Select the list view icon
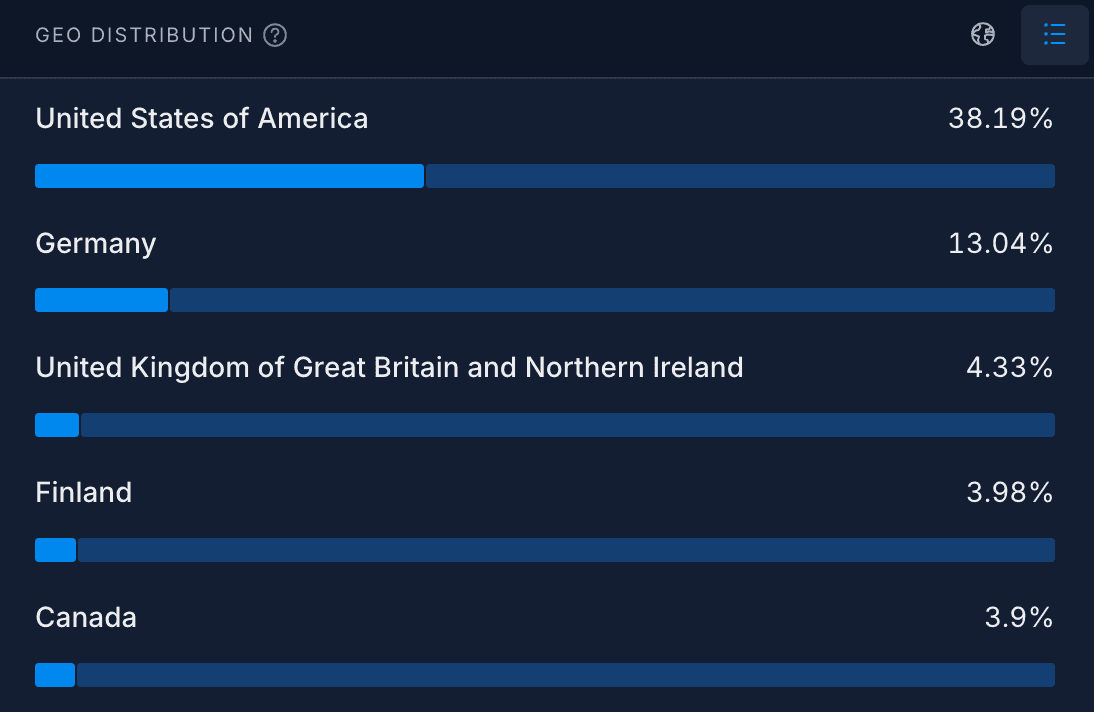Screen dimensions: 1094x712 (1054, 35)
